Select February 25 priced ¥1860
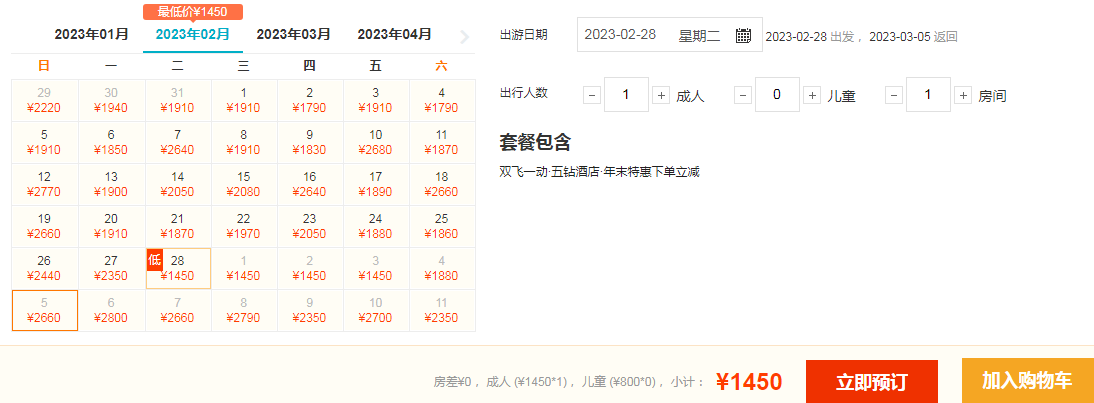This screenshot has height=403, width=1094. tap(441, 226)
